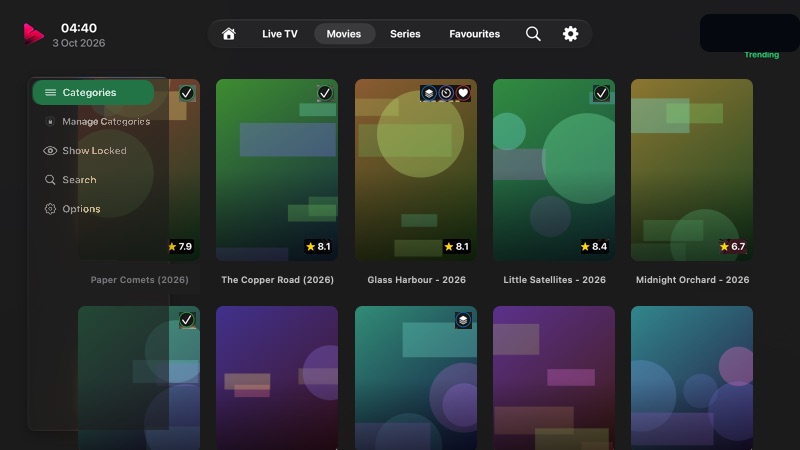Go to the Home screen icon
Viewport: 800px width, 450px height.
click(x=229, y=34)
